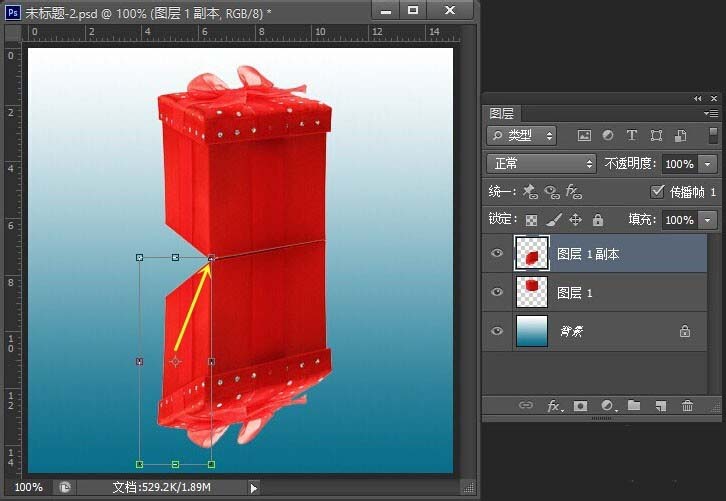Expand the 不透明度 opacity dropdown arrow

pos(709,163)
